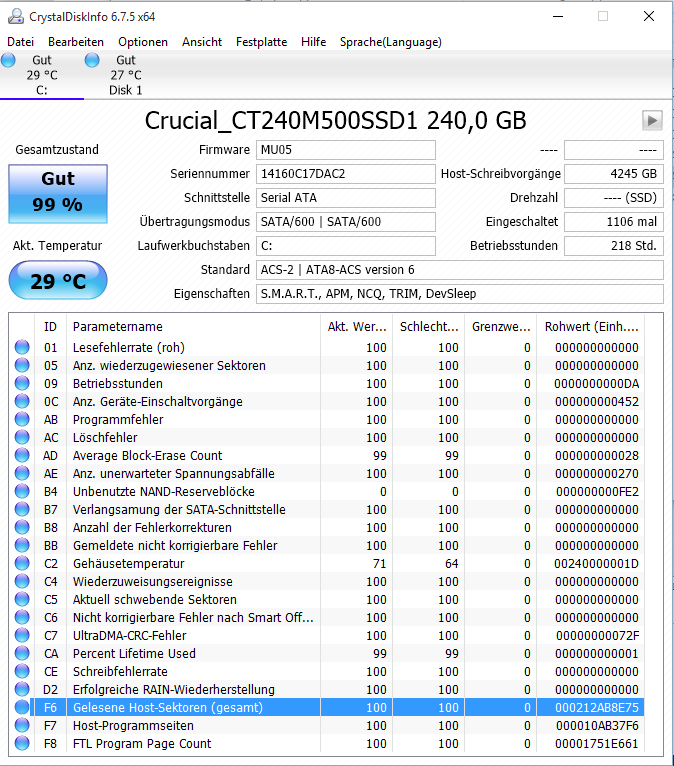Click the Rohwert column header
674x766 pixels.
click(591, 326)
